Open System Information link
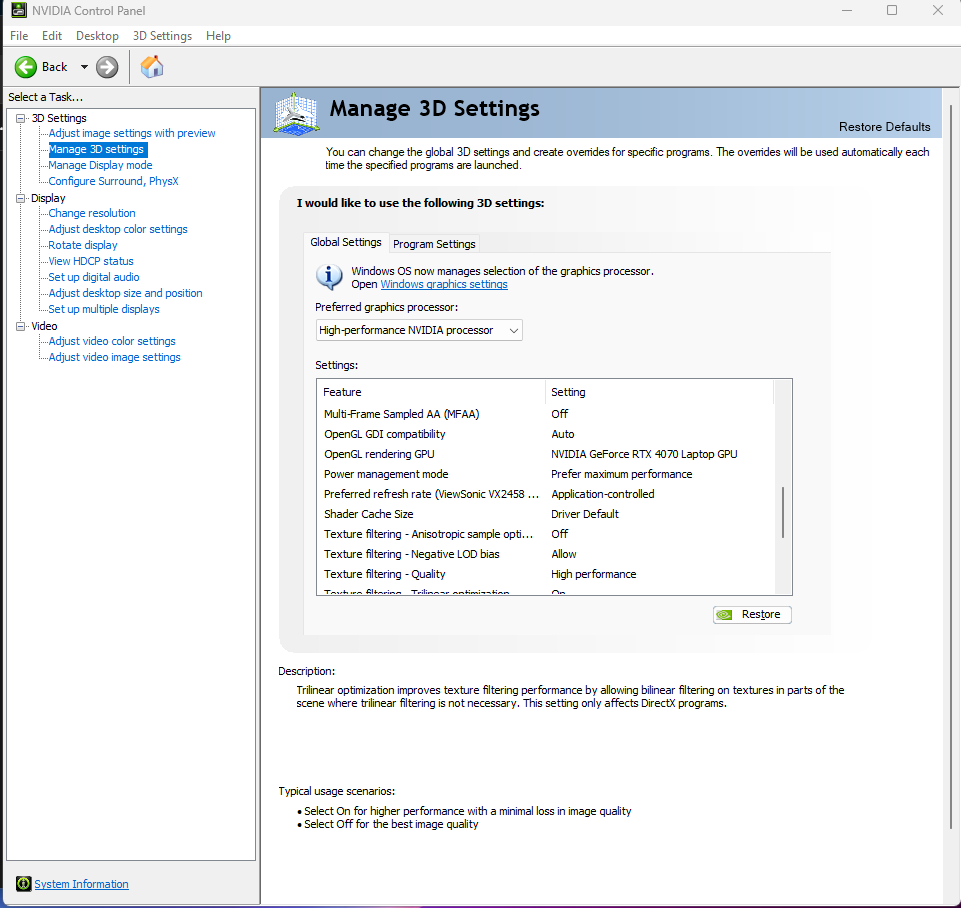 tap(82, 884)
